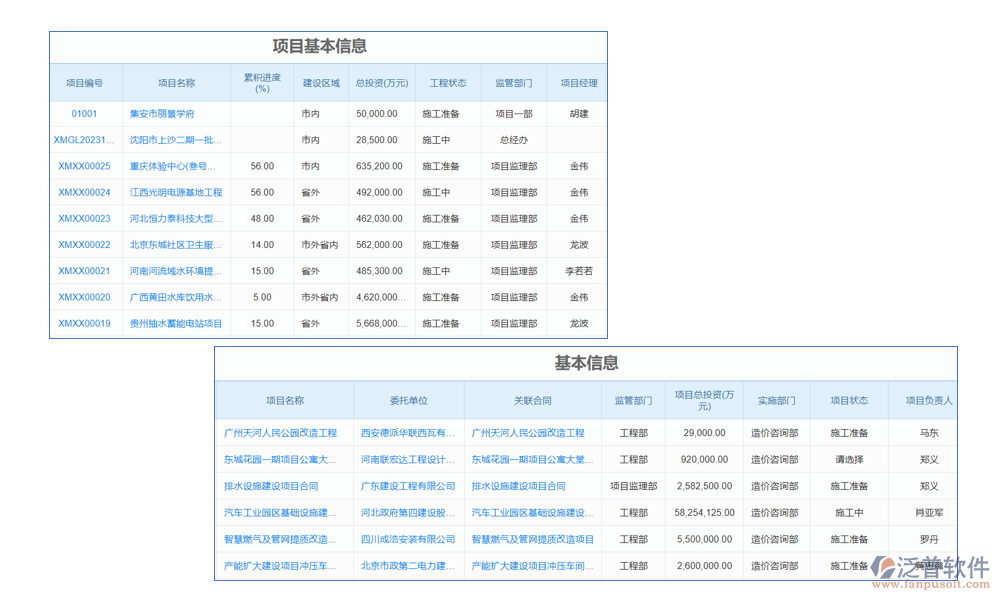This screenshot has height=600, width=1000.
Task: Open the 北京市政第二电力 委托单位 link
Action: (408, 565)
